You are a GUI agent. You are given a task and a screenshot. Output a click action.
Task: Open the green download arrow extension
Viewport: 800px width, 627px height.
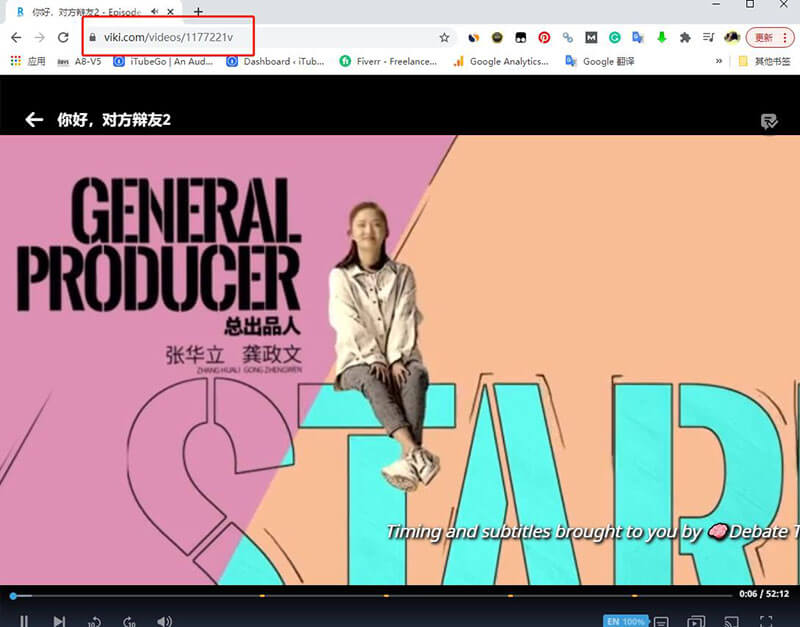pos(662,37)
